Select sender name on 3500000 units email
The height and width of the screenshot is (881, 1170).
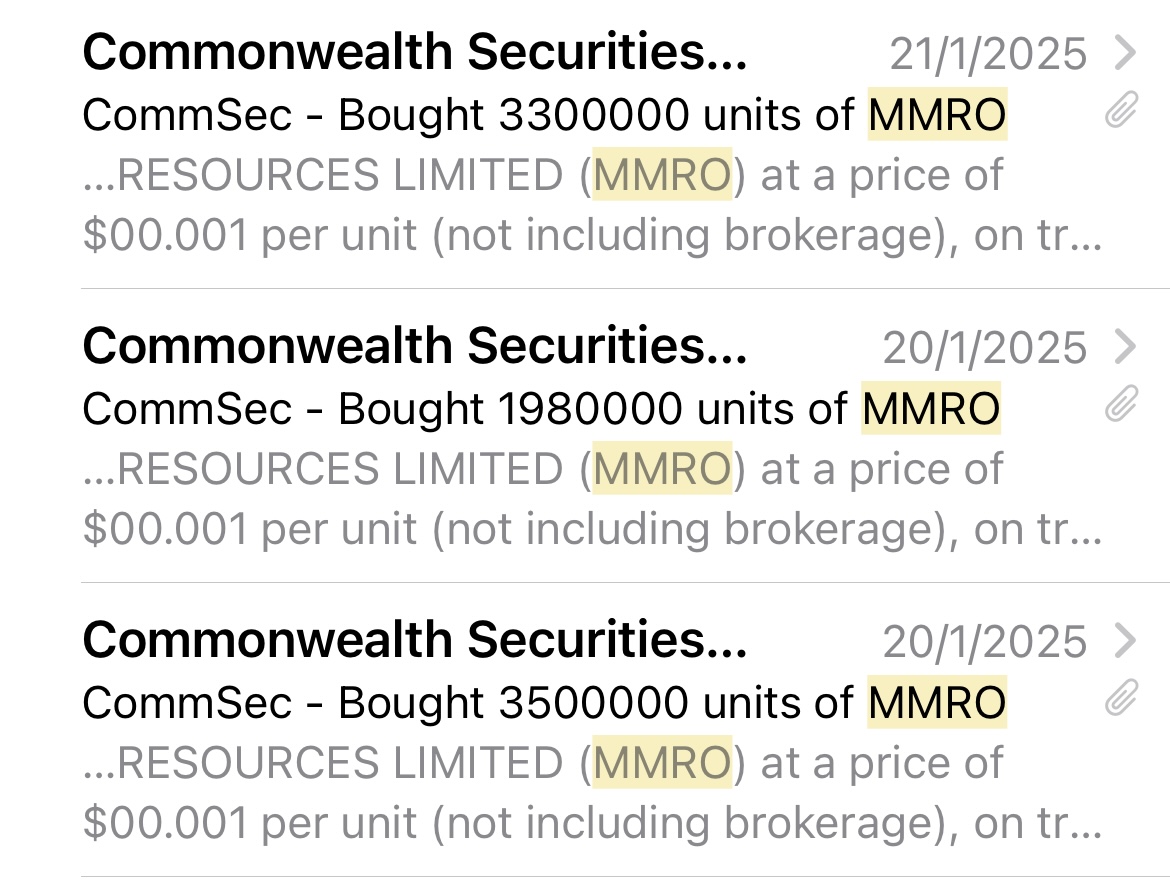[x=414, y=640]
